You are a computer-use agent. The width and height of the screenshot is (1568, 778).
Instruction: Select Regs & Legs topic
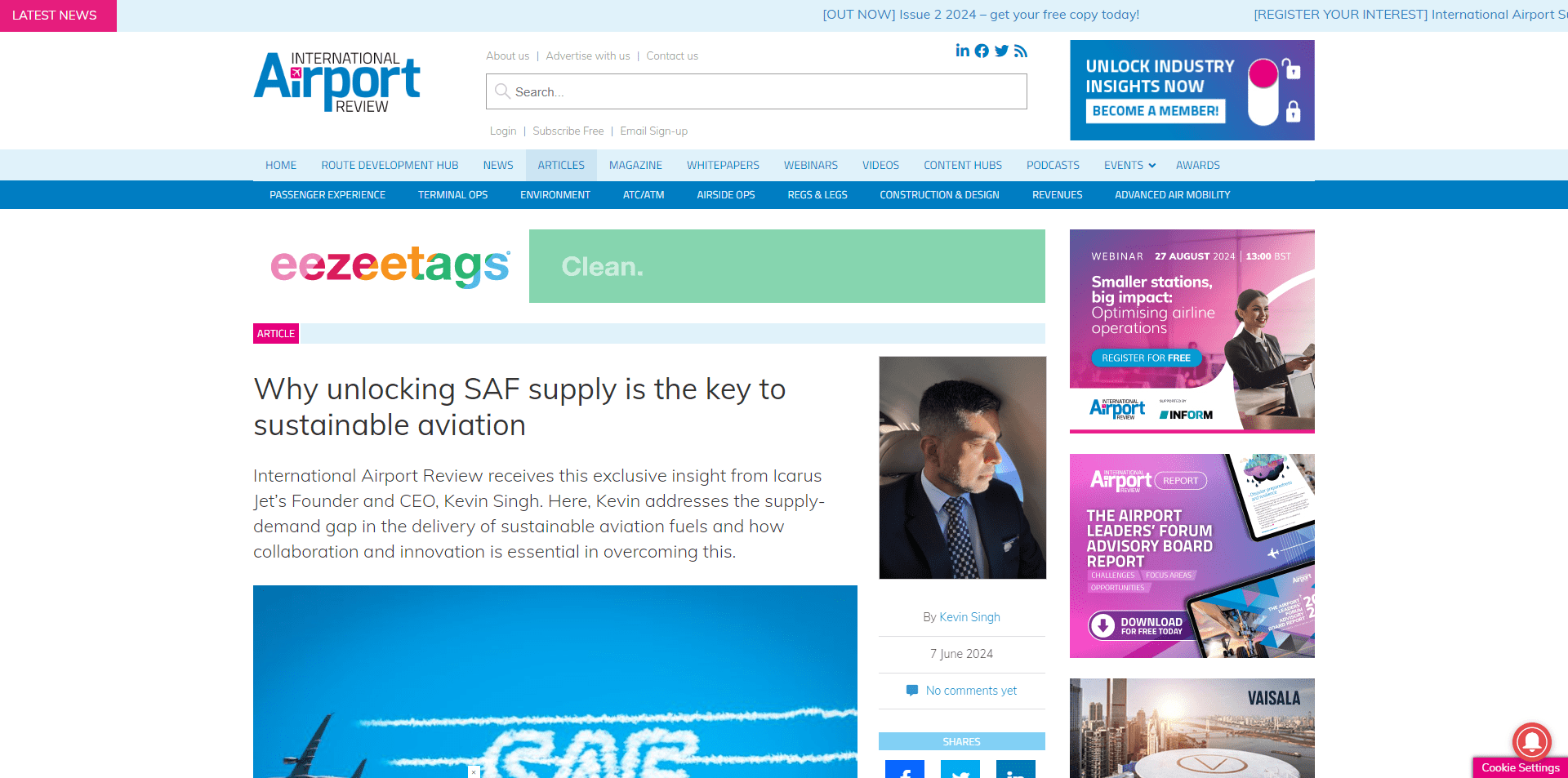click(817, 195)
